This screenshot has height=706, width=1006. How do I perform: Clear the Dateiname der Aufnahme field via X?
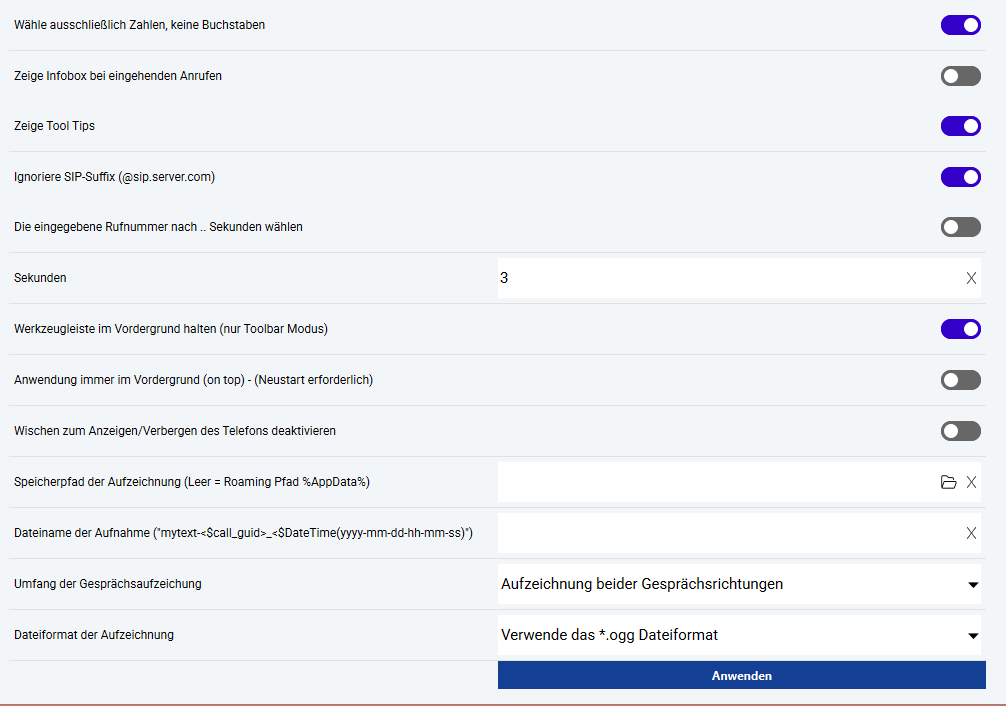coord(971,533)
